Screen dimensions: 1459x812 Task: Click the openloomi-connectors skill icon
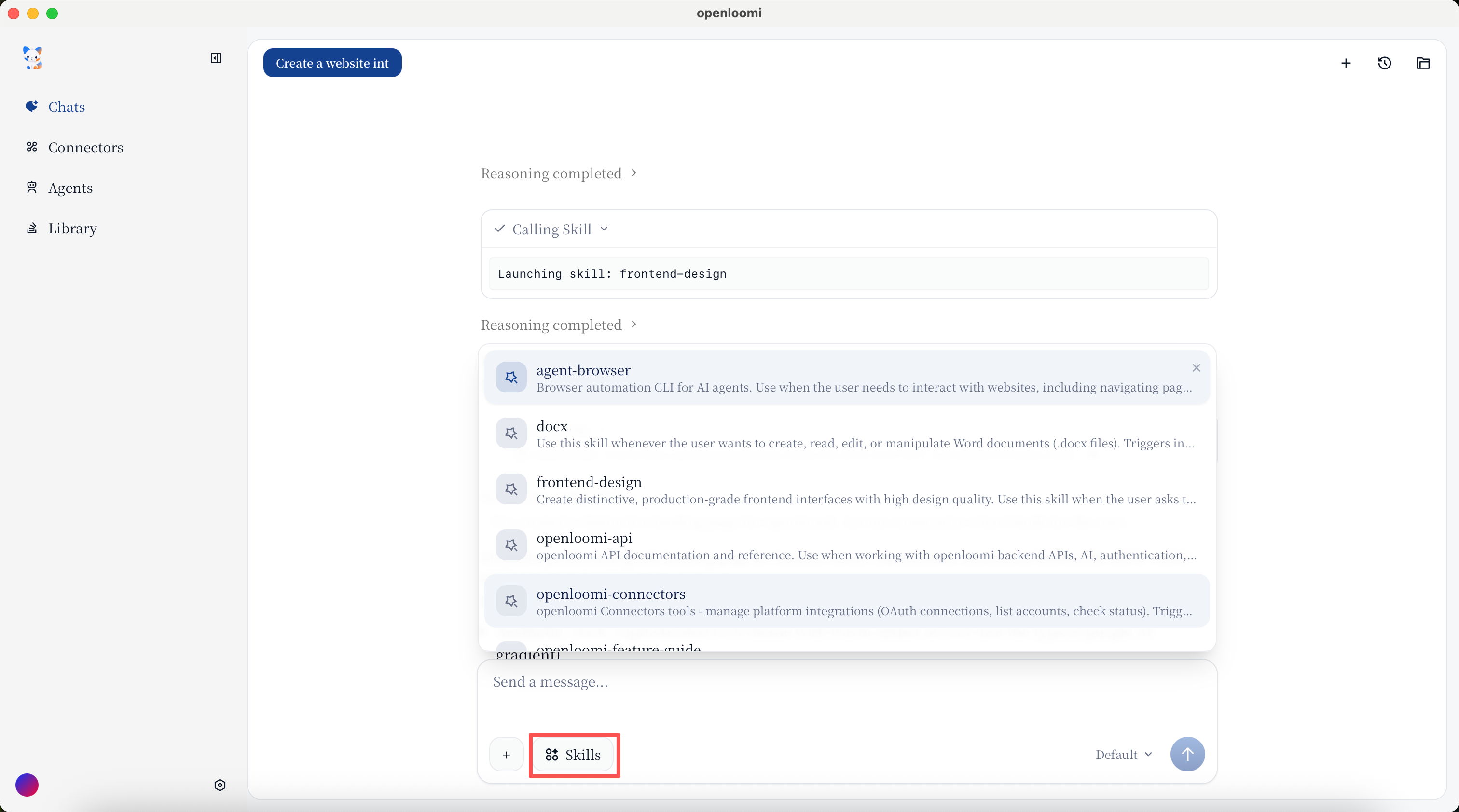pos(511,601)
